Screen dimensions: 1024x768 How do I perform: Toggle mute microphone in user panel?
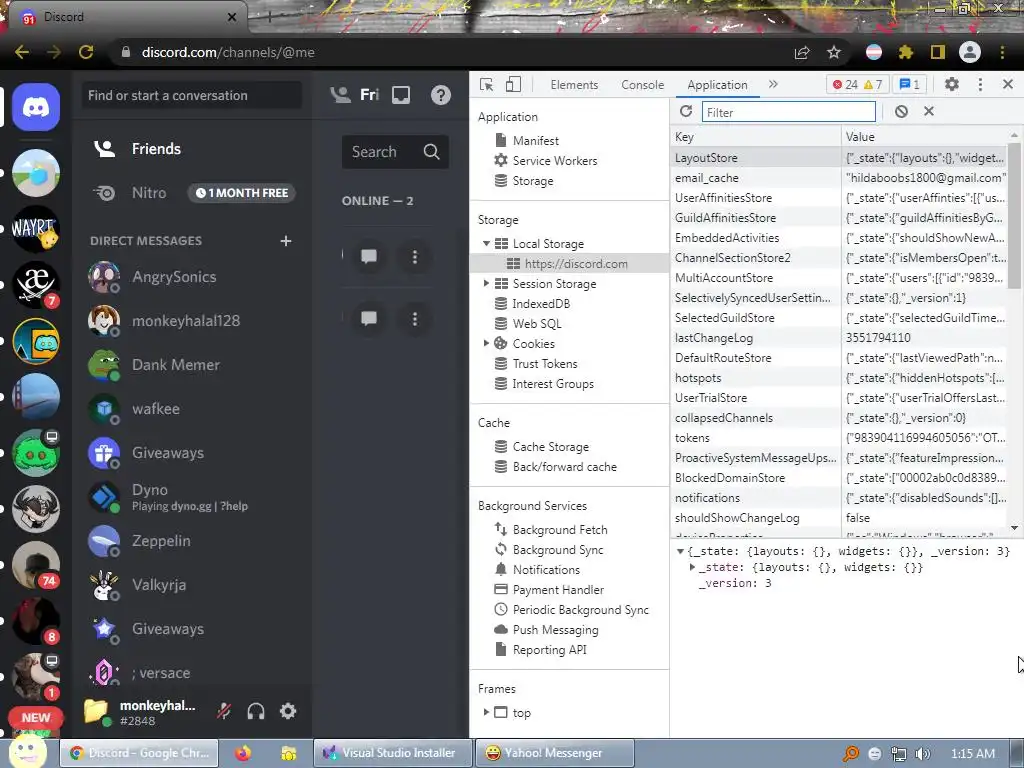(x=224, y=711)
